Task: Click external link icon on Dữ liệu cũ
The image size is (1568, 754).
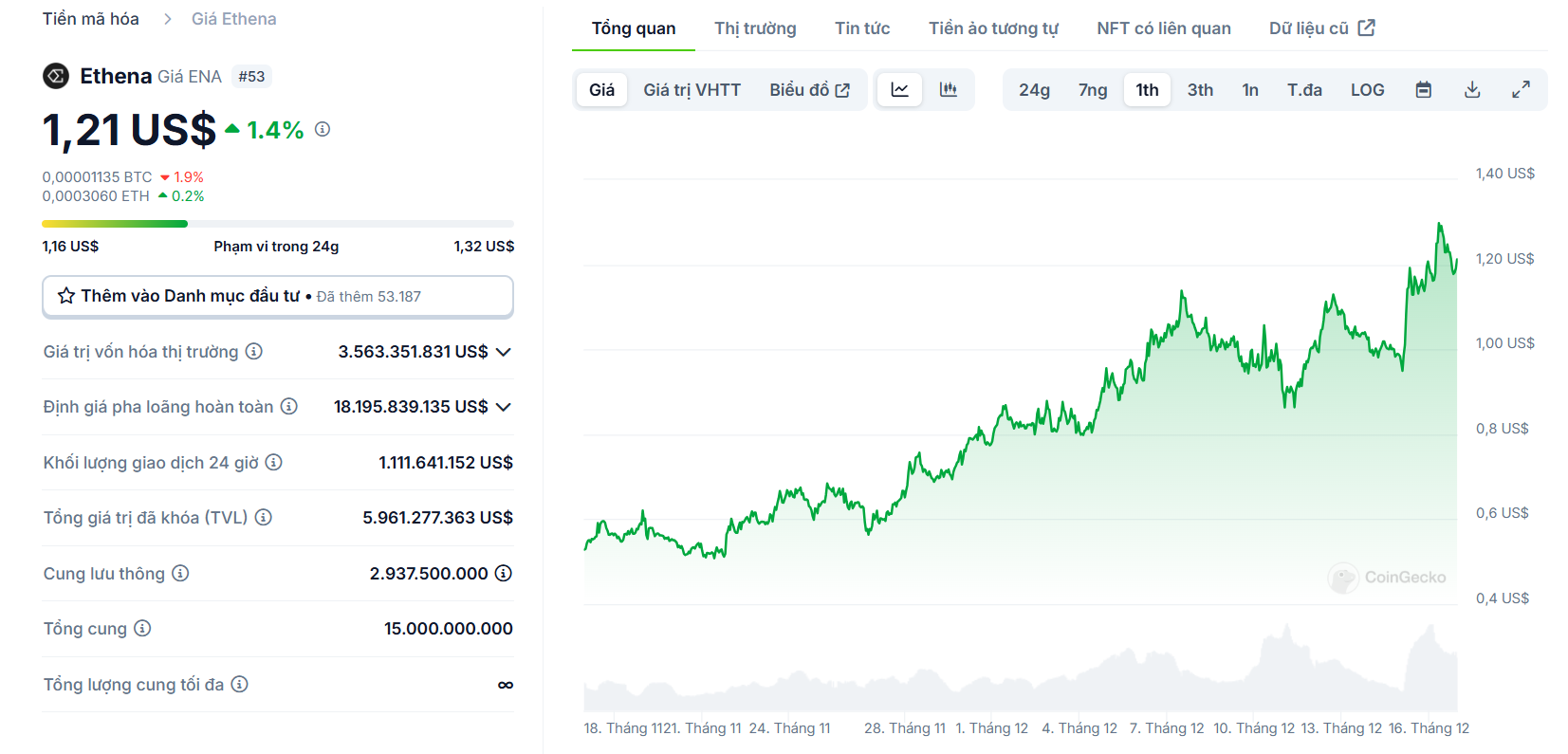Action: click(x=1367, y=28)
